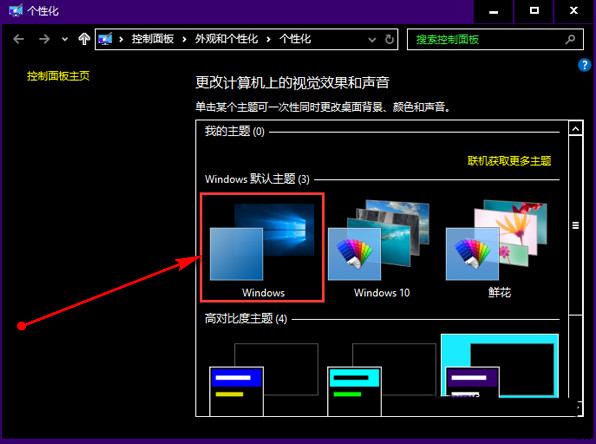Viewport: 596px width, 444px height.
Task: Click the search magnifier icon
Action: pos(570,39)
